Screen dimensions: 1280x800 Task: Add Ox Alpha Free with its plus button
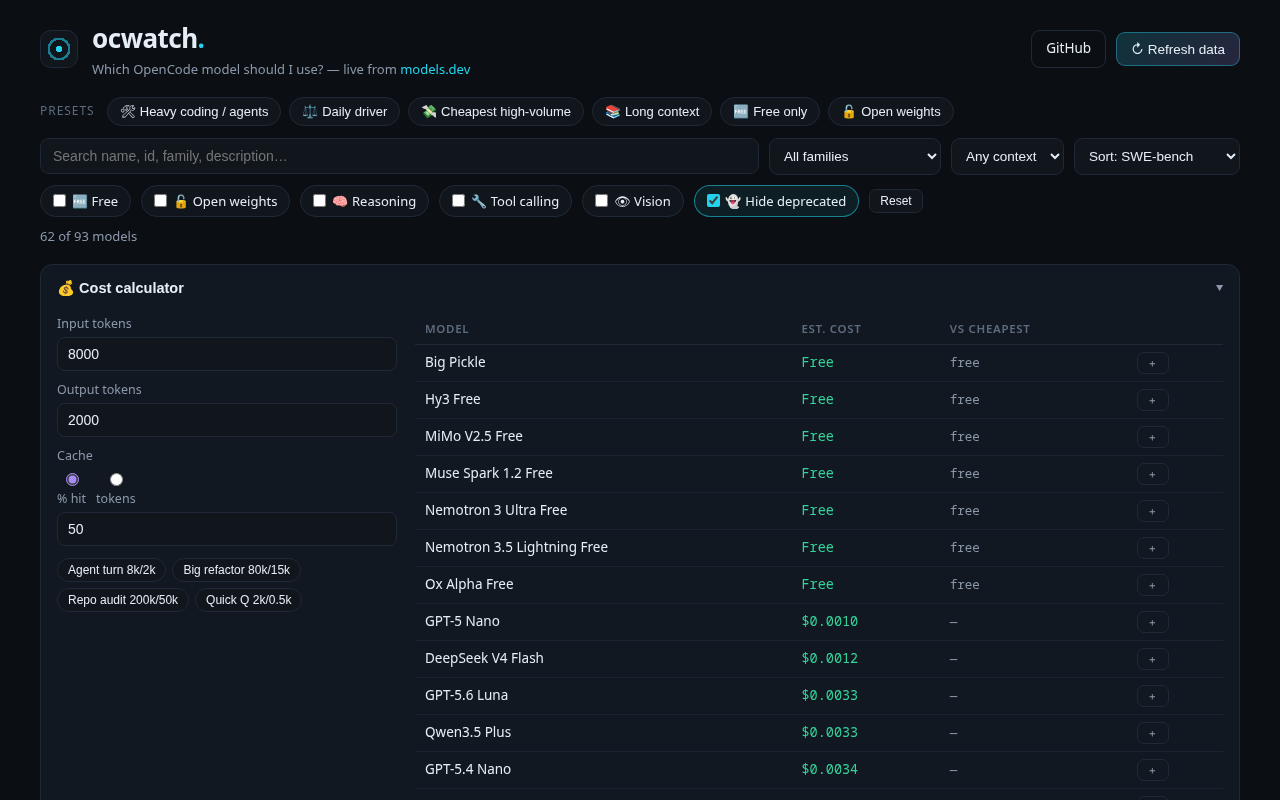tap(1152, 585)
